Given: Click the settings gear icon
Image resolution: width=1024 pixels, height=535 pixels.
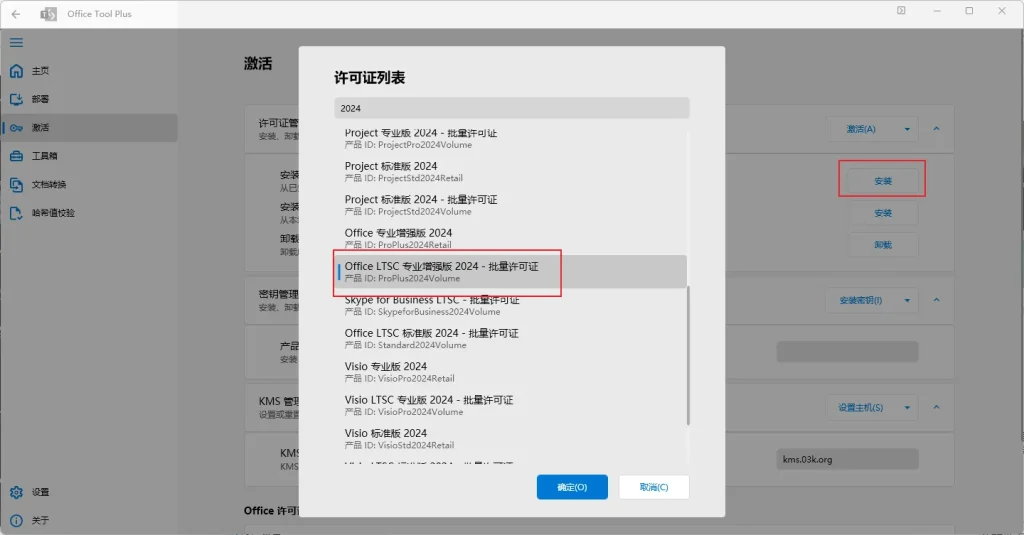Looking at the screenshot, I should 16,492.
